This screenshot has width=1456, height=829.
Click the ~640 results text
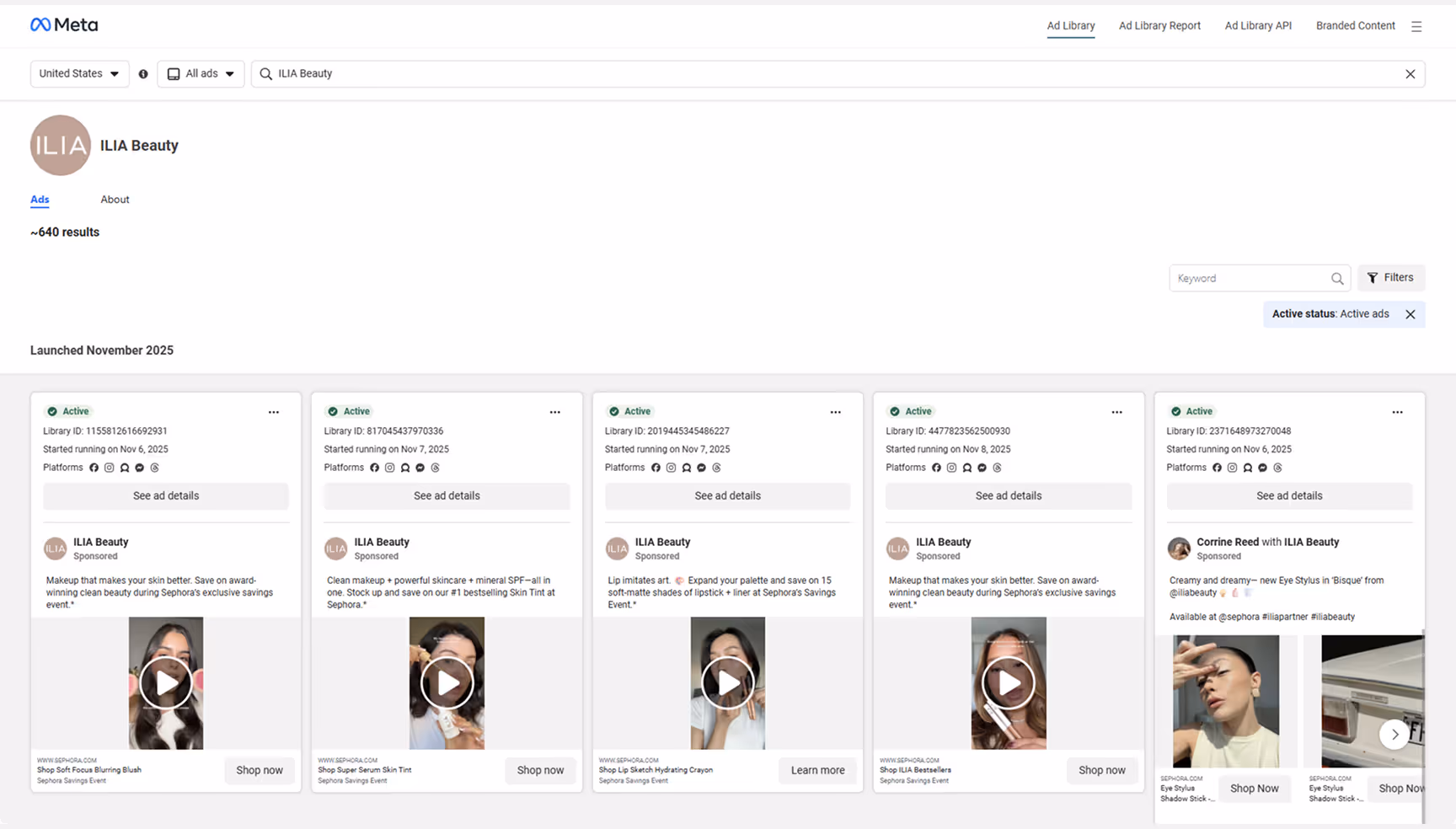tap(65, 232)
